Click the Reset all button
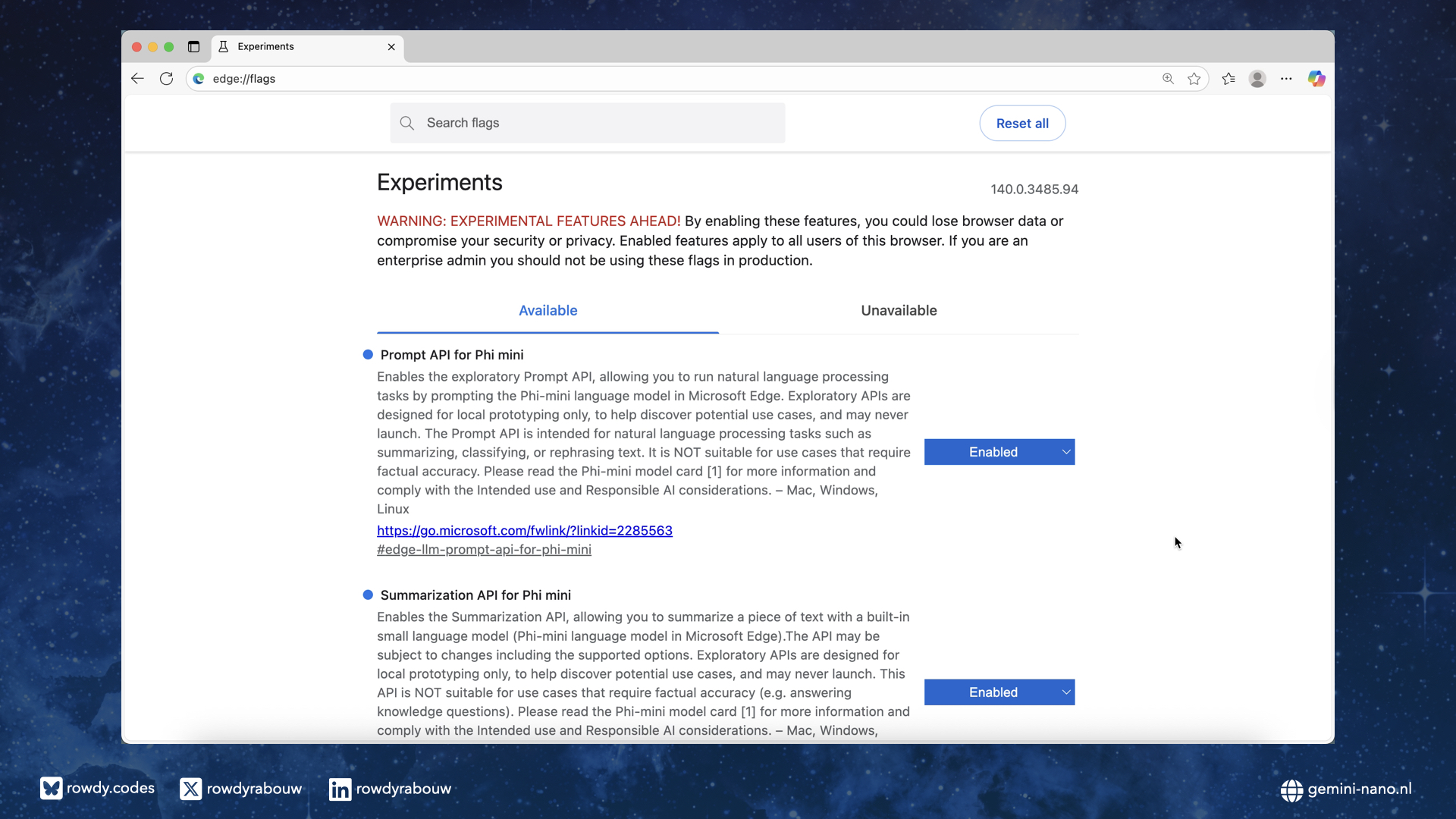This screenshot has width=1456, height=819. [1022, 124]
